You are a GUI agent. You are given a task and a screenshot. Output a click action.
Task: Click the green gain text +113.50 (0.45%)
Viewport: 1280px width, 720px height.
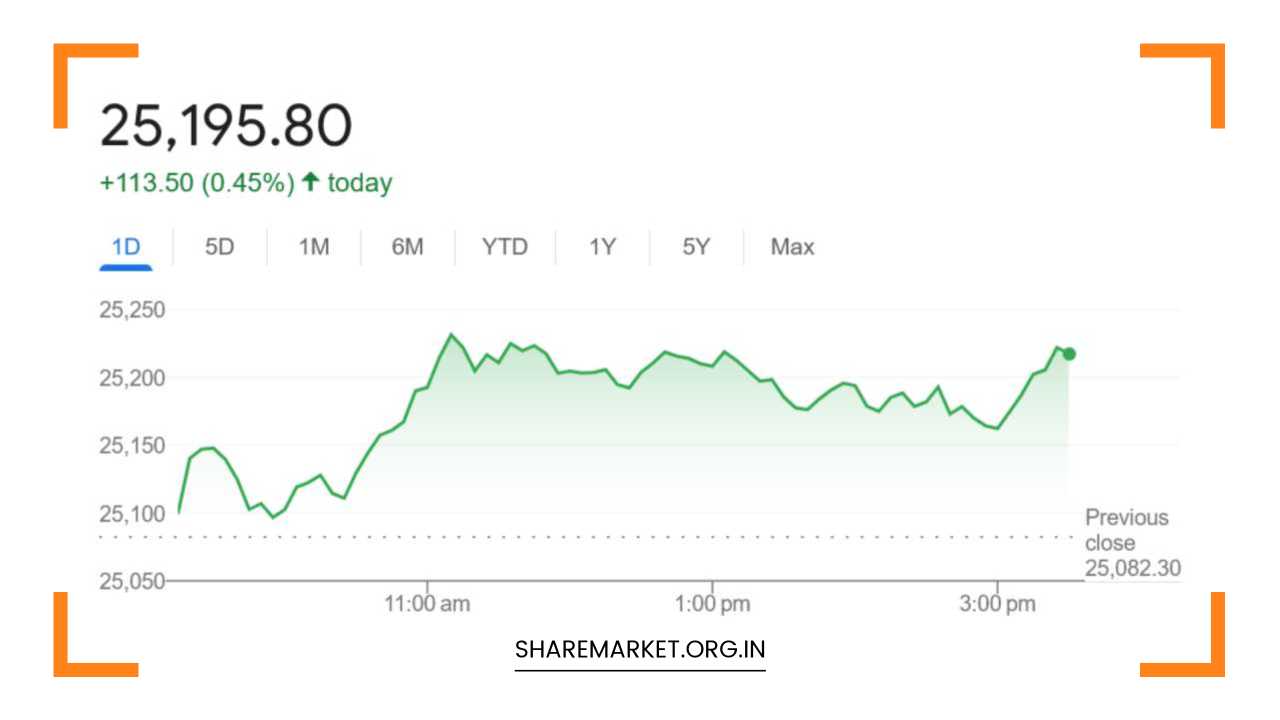click(x=196, y=182)
